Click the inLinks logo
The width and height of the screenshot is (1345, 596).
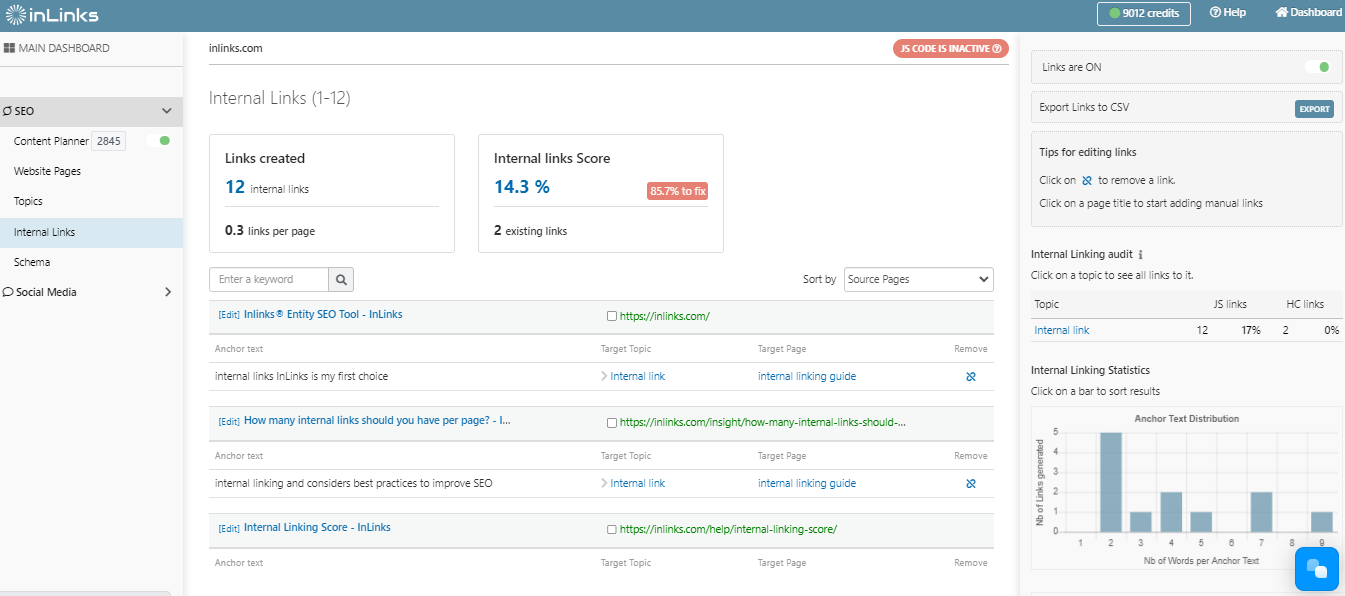pos(52,14)
